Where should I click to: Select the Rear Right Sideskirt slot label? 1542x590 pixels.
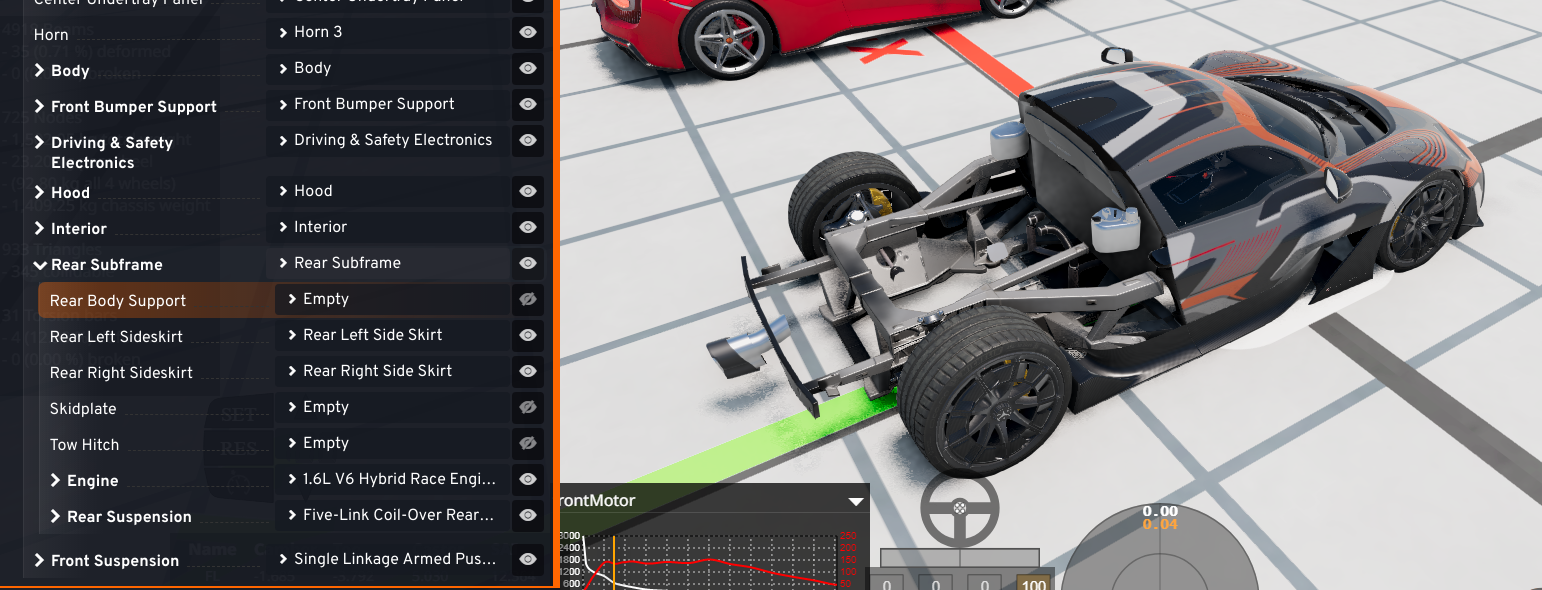click(x=121, y=373)
